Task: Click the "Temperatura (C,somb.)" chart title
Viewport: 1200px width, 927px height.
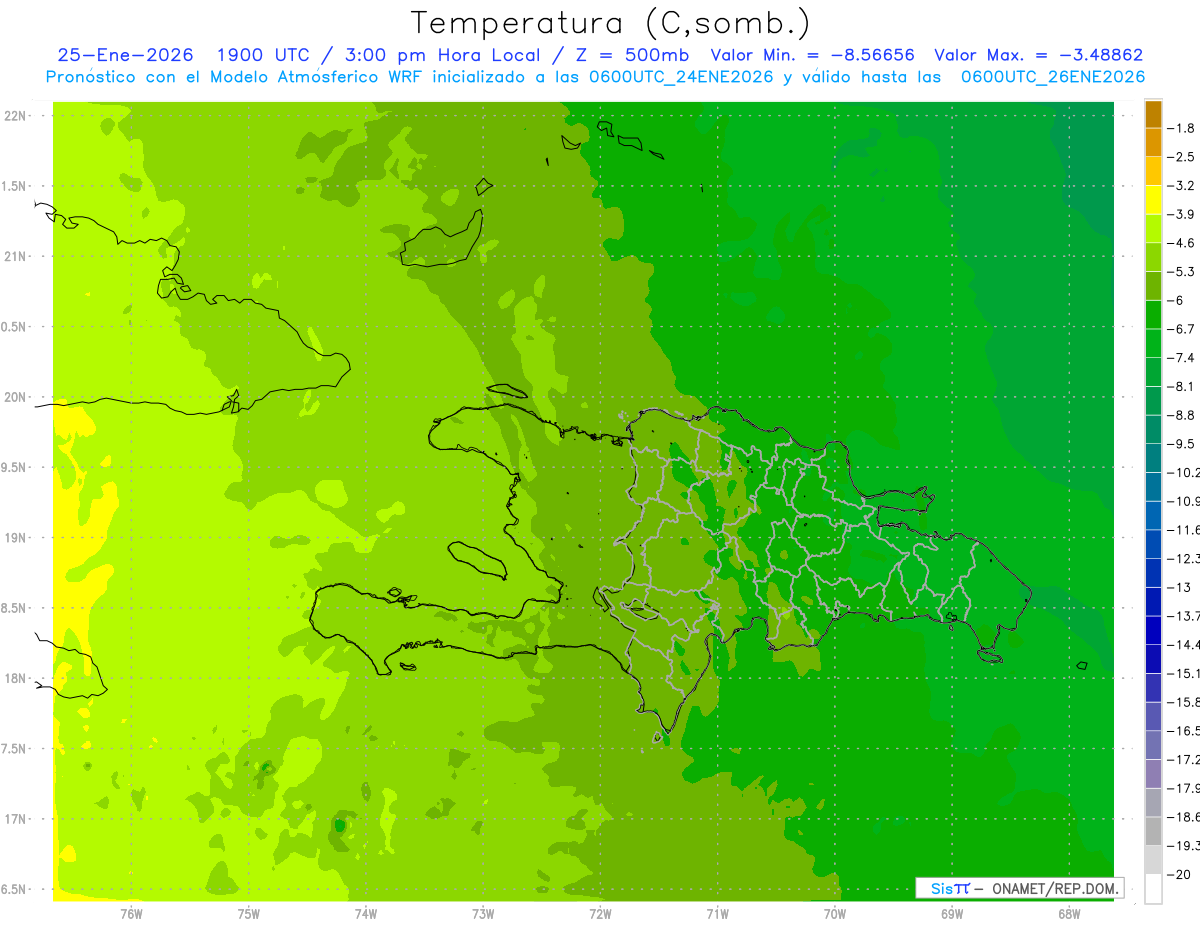Action: click(x=611, y=23)
